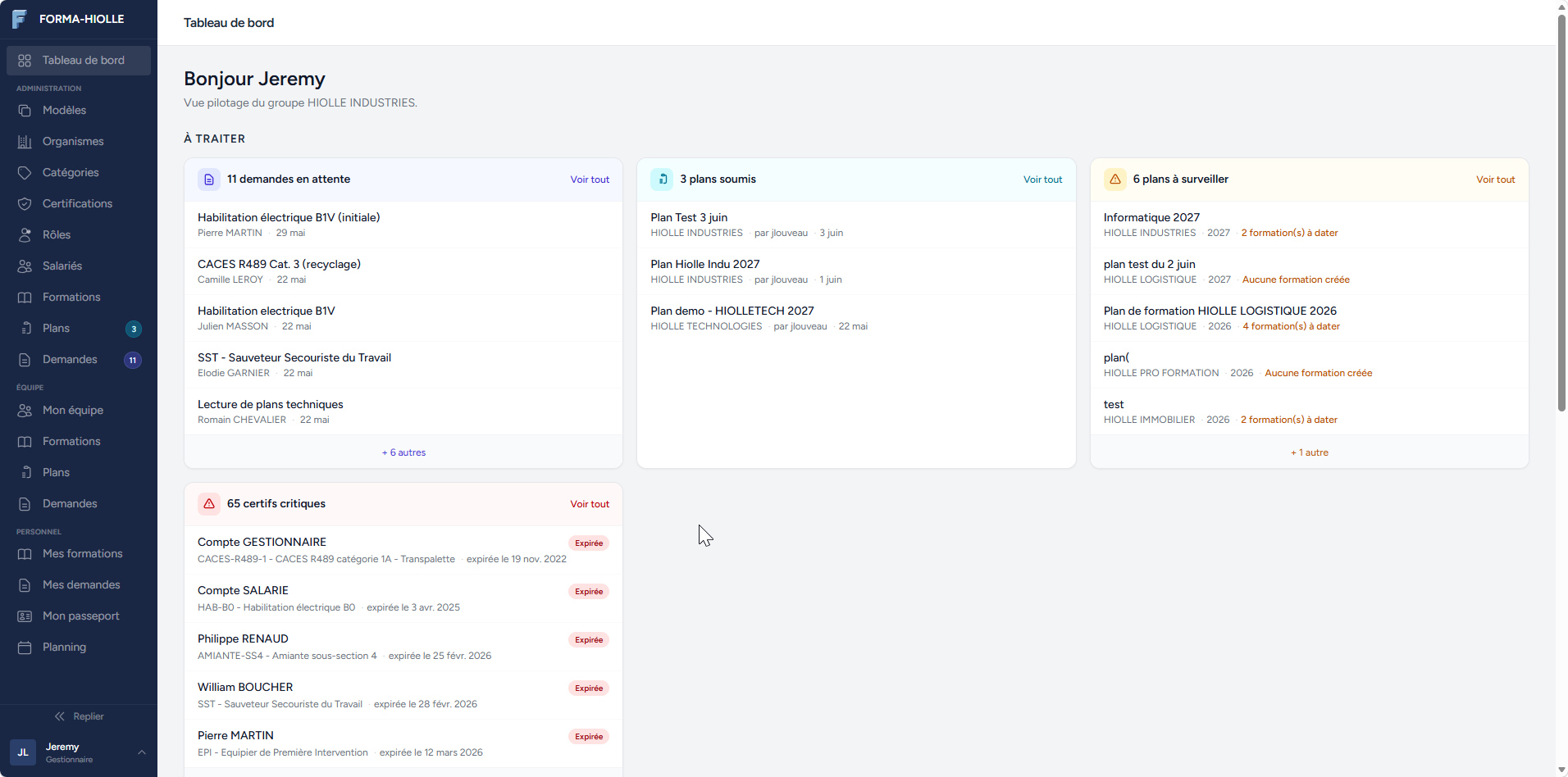Show the + 6 autres requests
This screenshot has height=777, width=1568.
(403, 452)
